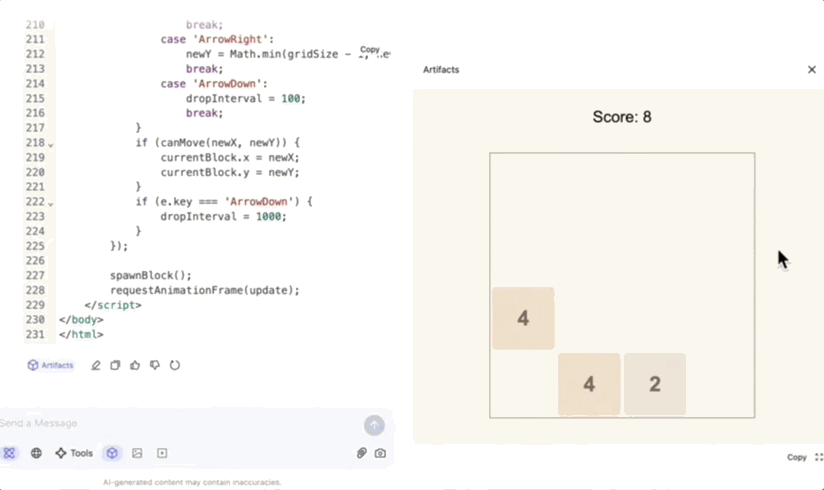Screen dimensions: 824x490
Task: Regenerate the response with the refresh icon
Action: [175, 365]
